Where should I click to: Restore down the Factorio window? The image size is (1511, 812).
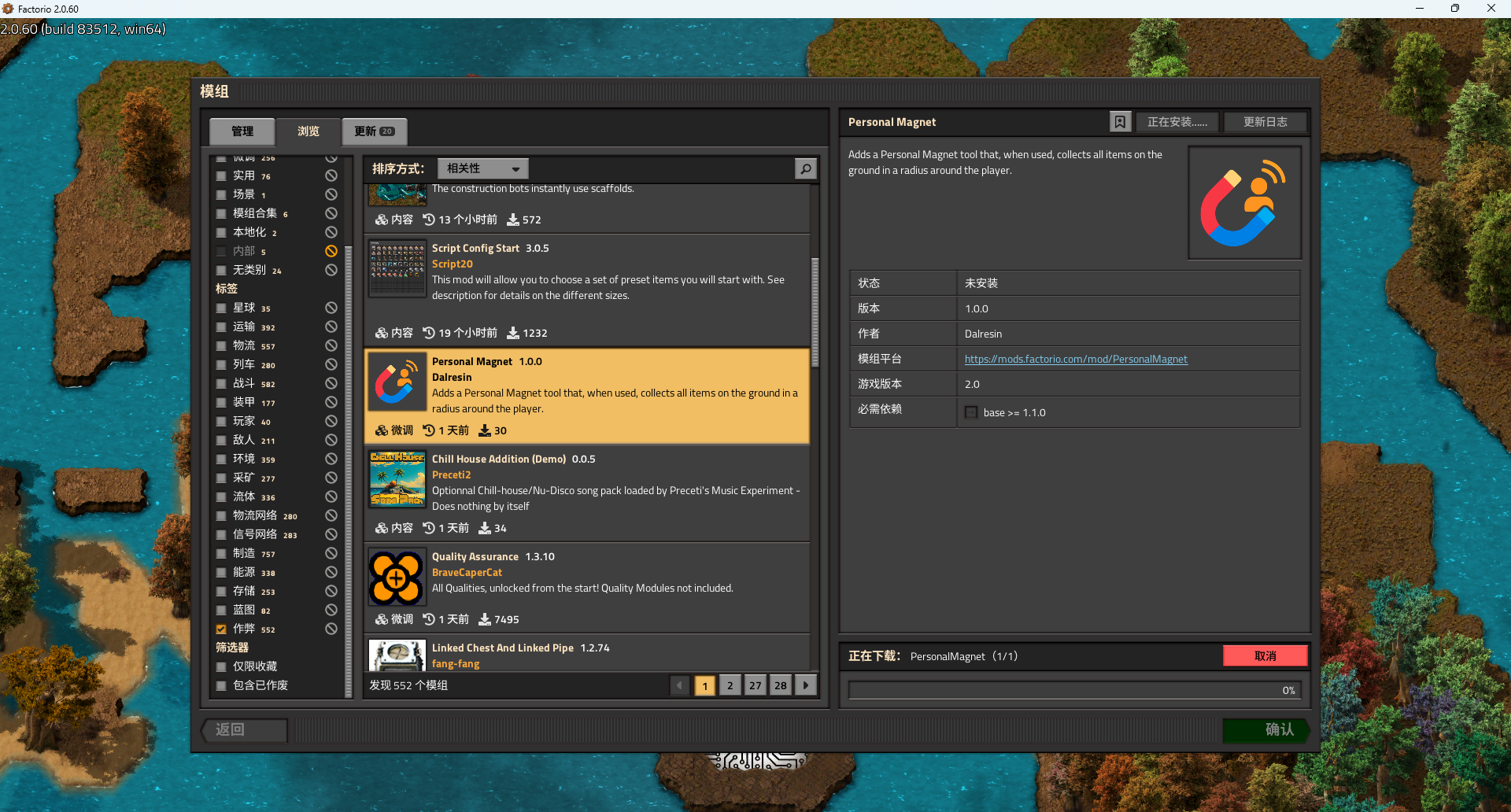coord(1455,9)
